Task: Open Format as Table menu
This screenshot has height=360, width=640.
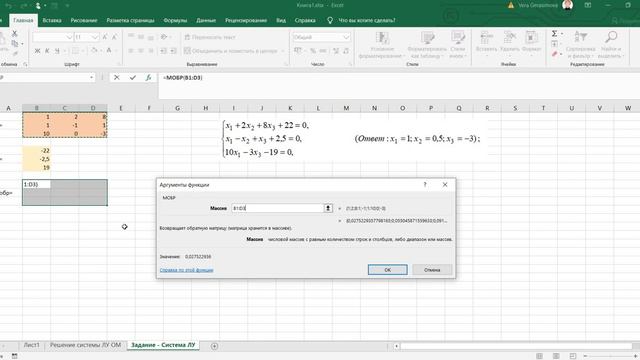Action: pyautogui.click(x=427, y=45)
